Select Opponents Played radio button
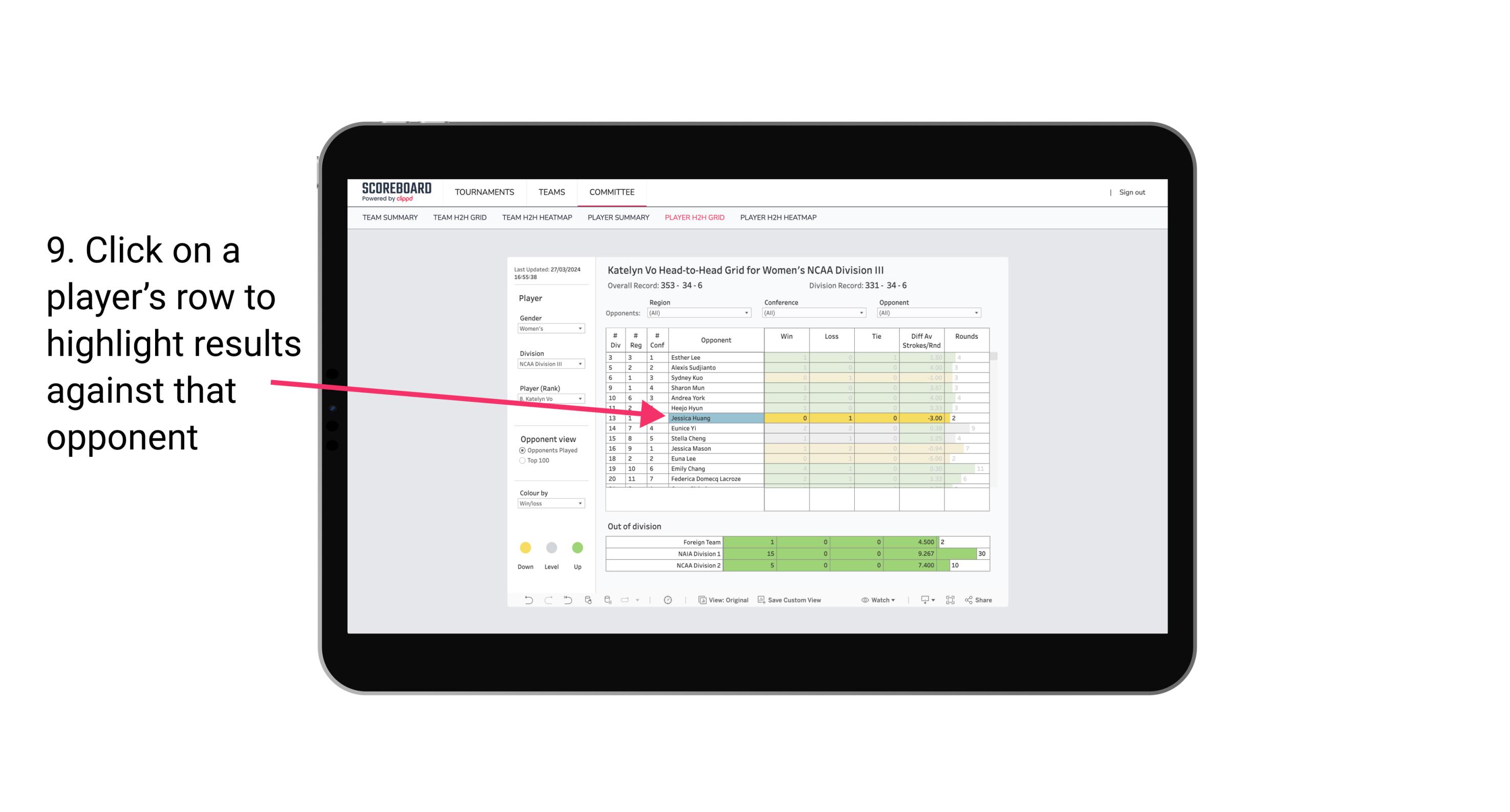The width and height of the screenshot is (1510, 812). point(521,450)
